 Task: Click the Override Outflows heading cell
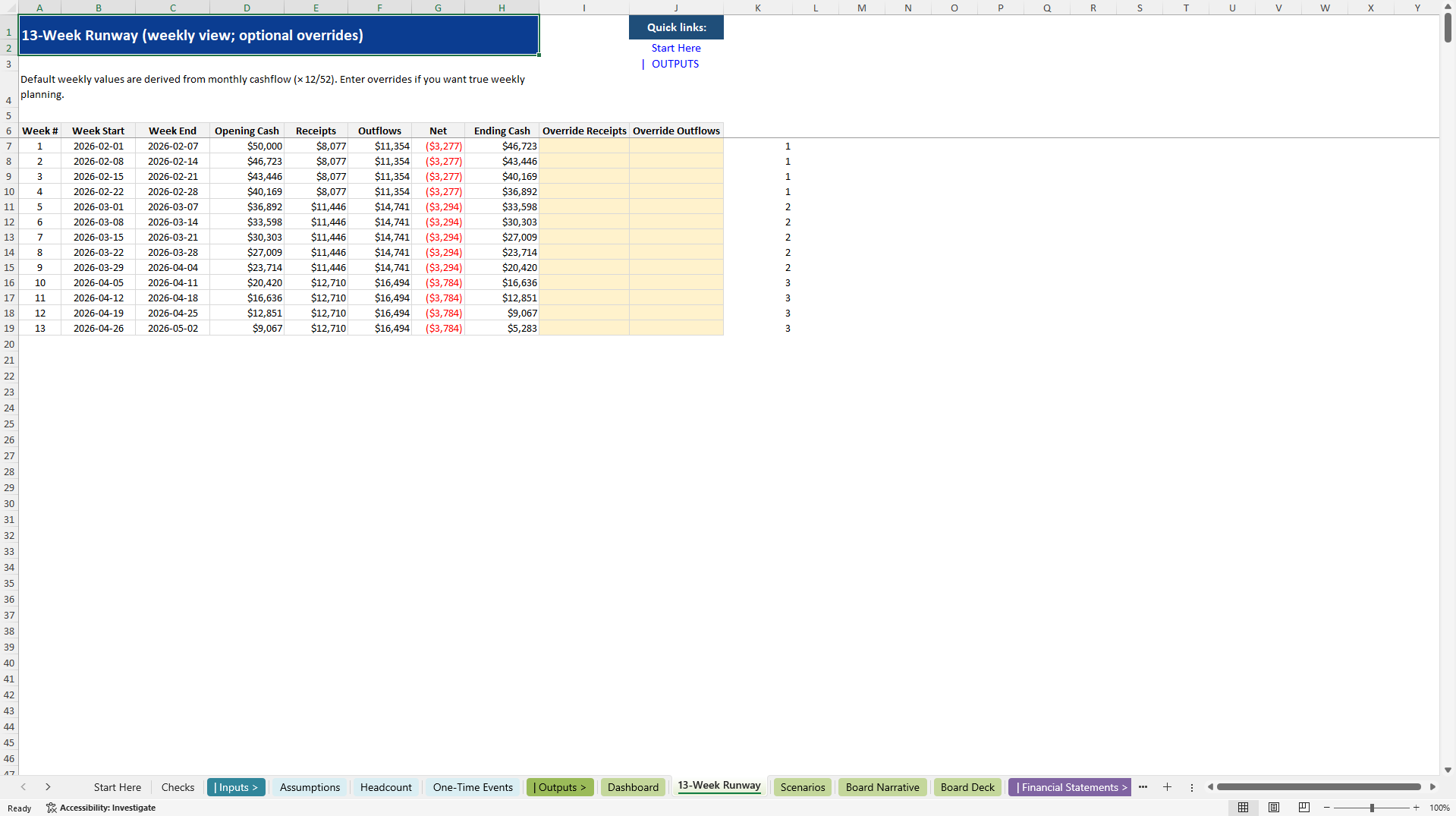676,131
